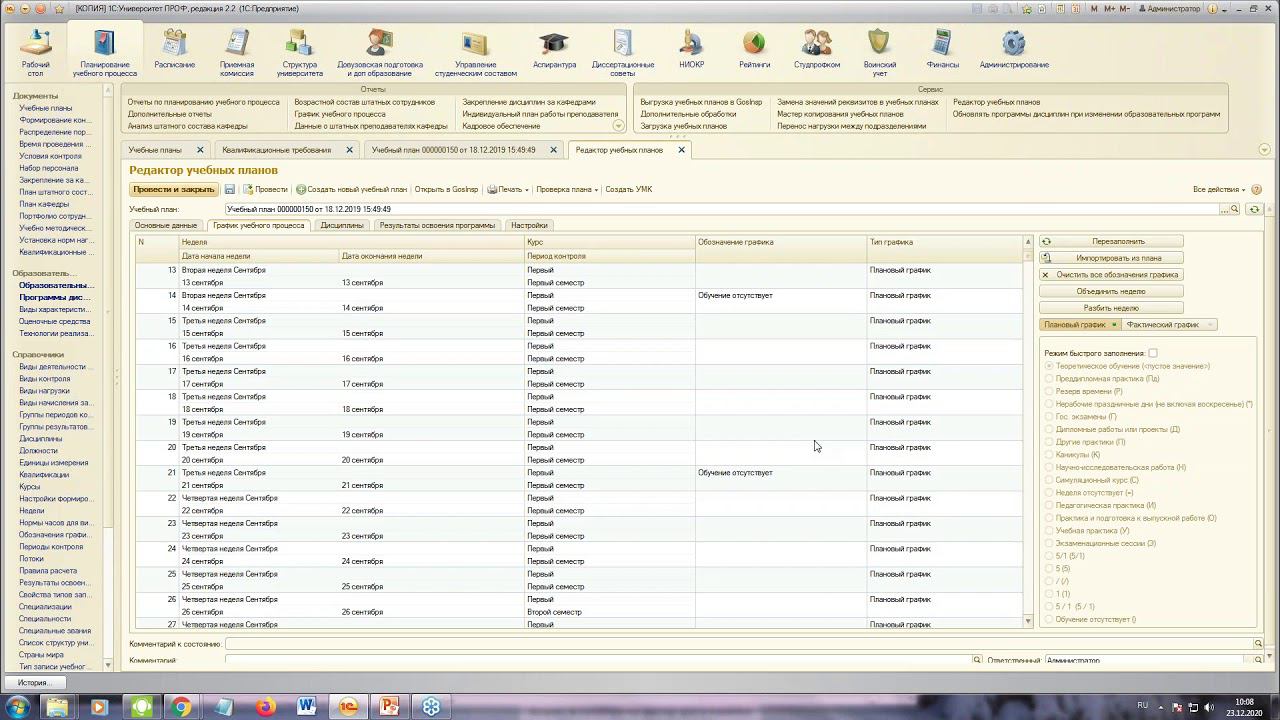Open Firefox from the taskbar

(x=265, y=707)
